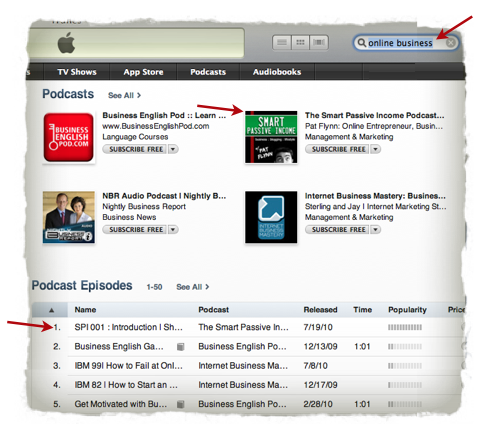Viewport: 482px width, 424px height.
Task: Subscribe free to Business English Pod
Action: pyautogui.click(x=135, y=149)
